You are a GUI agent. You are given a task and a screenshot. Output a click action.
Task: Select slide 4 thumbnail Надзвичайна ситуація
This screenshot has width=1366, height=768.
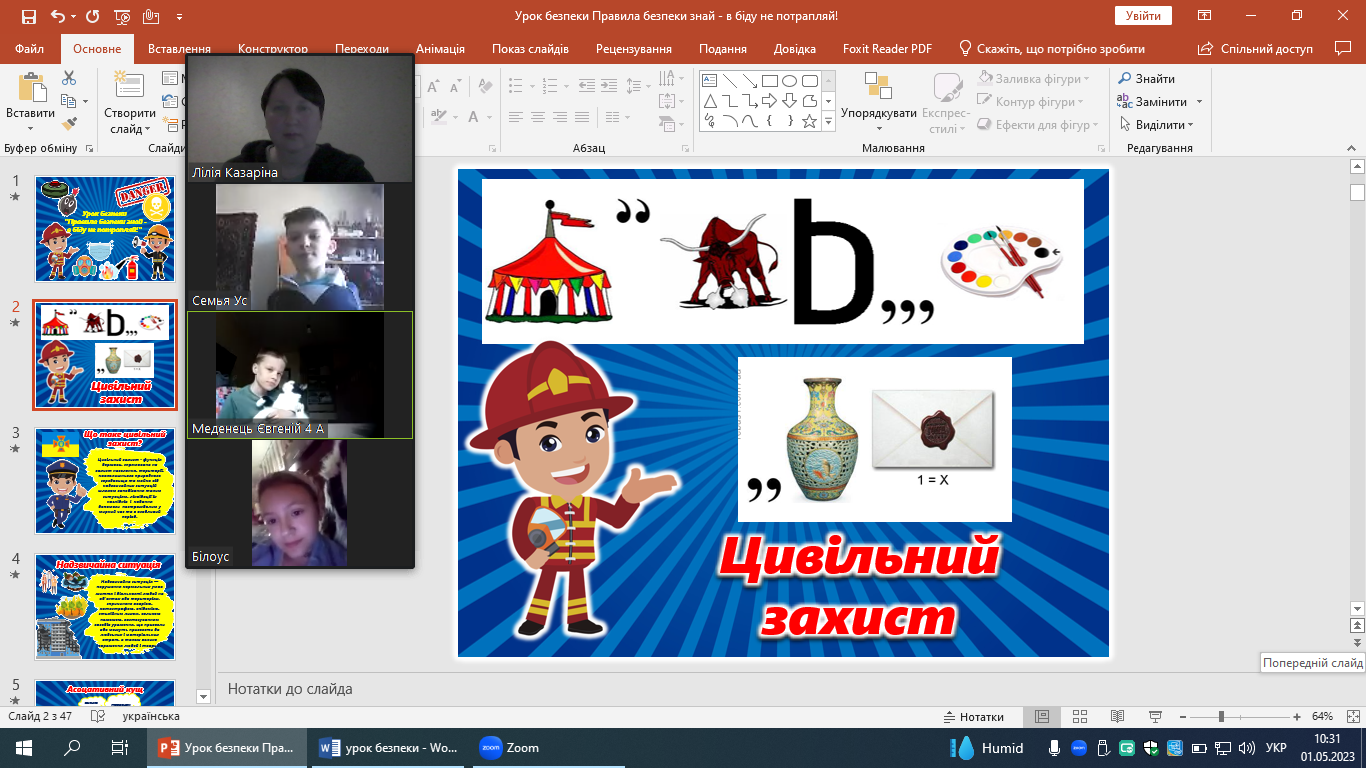coord(105,607)
